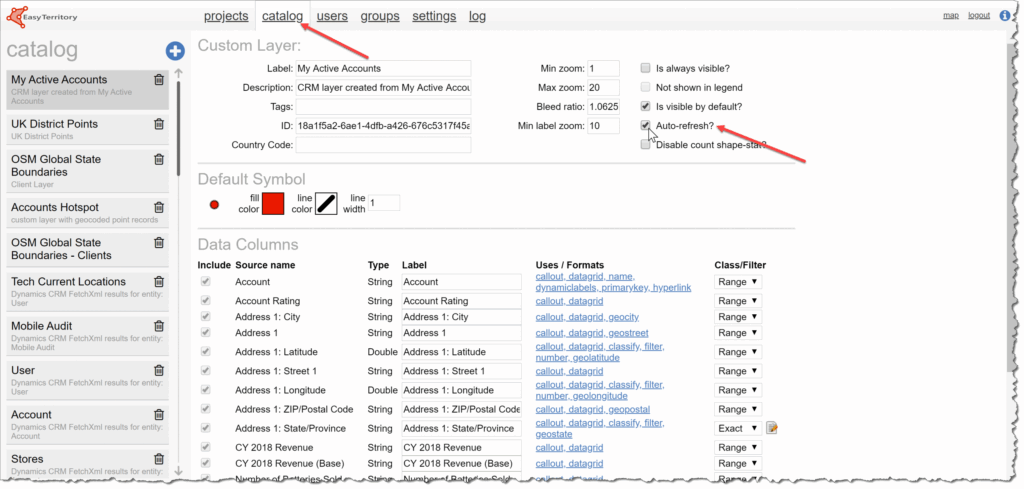
Task: Delete OSM Global State Boundaries - Clients layer
Action: coord(159,243)
